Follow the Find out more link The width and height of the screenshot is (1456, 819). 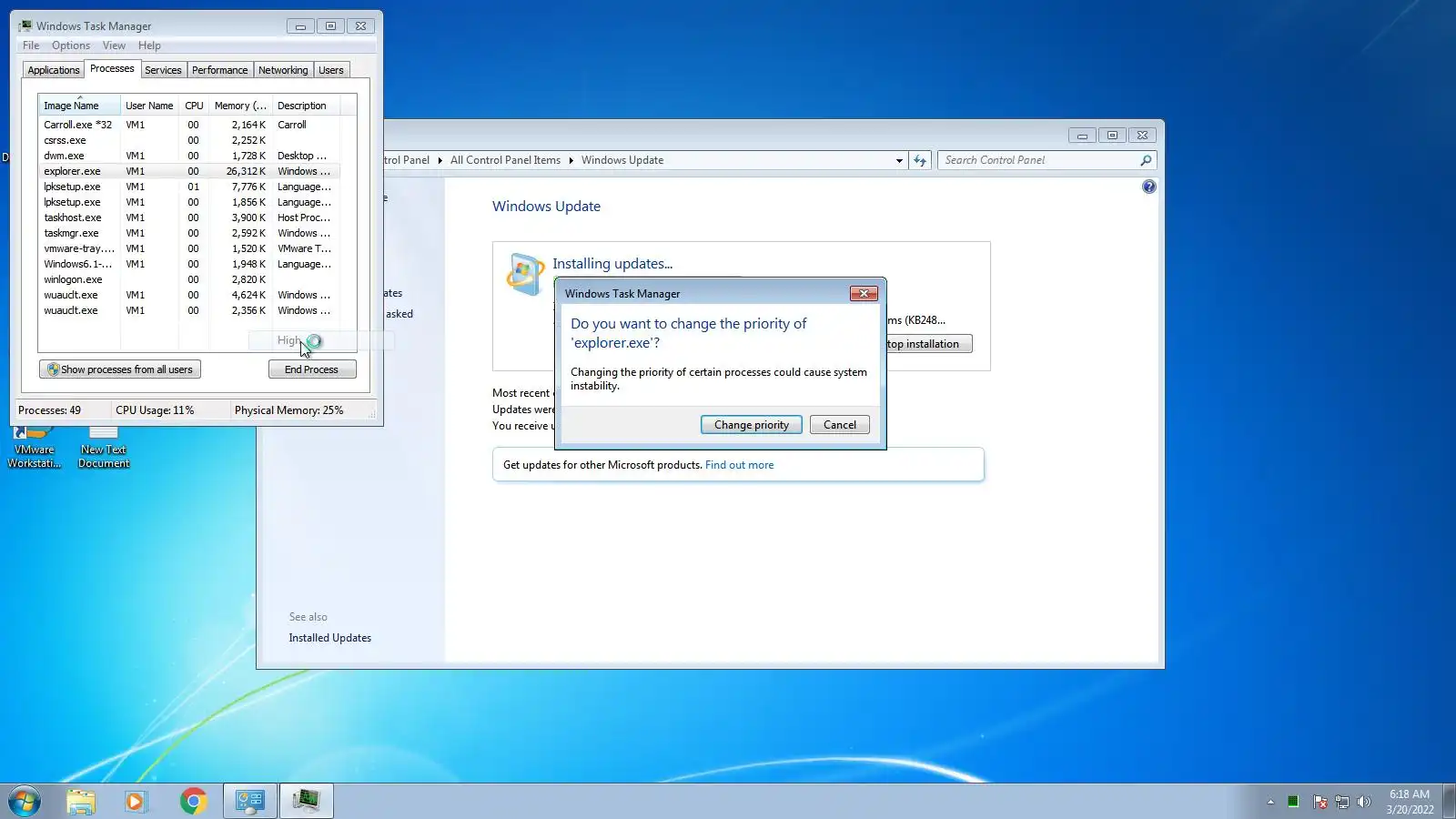(x=740, y=465)
